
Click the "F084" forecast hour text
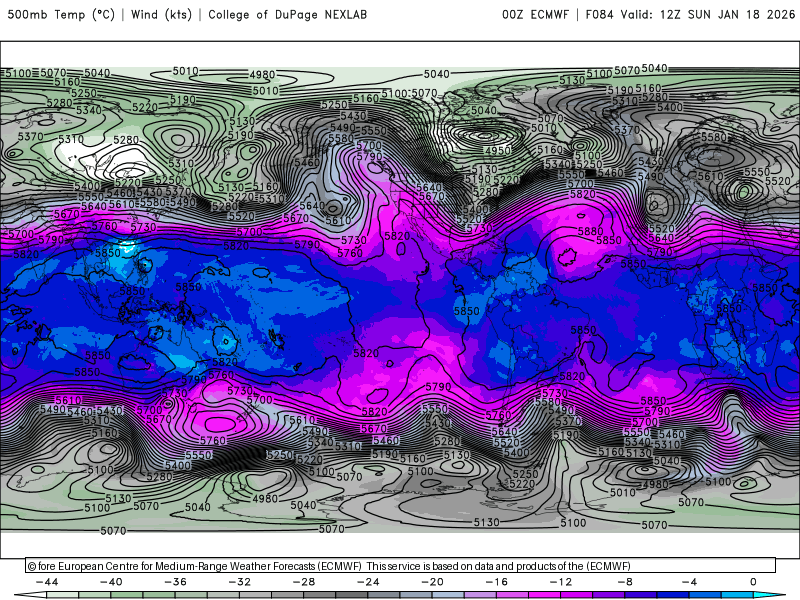(x=600, y=14)
